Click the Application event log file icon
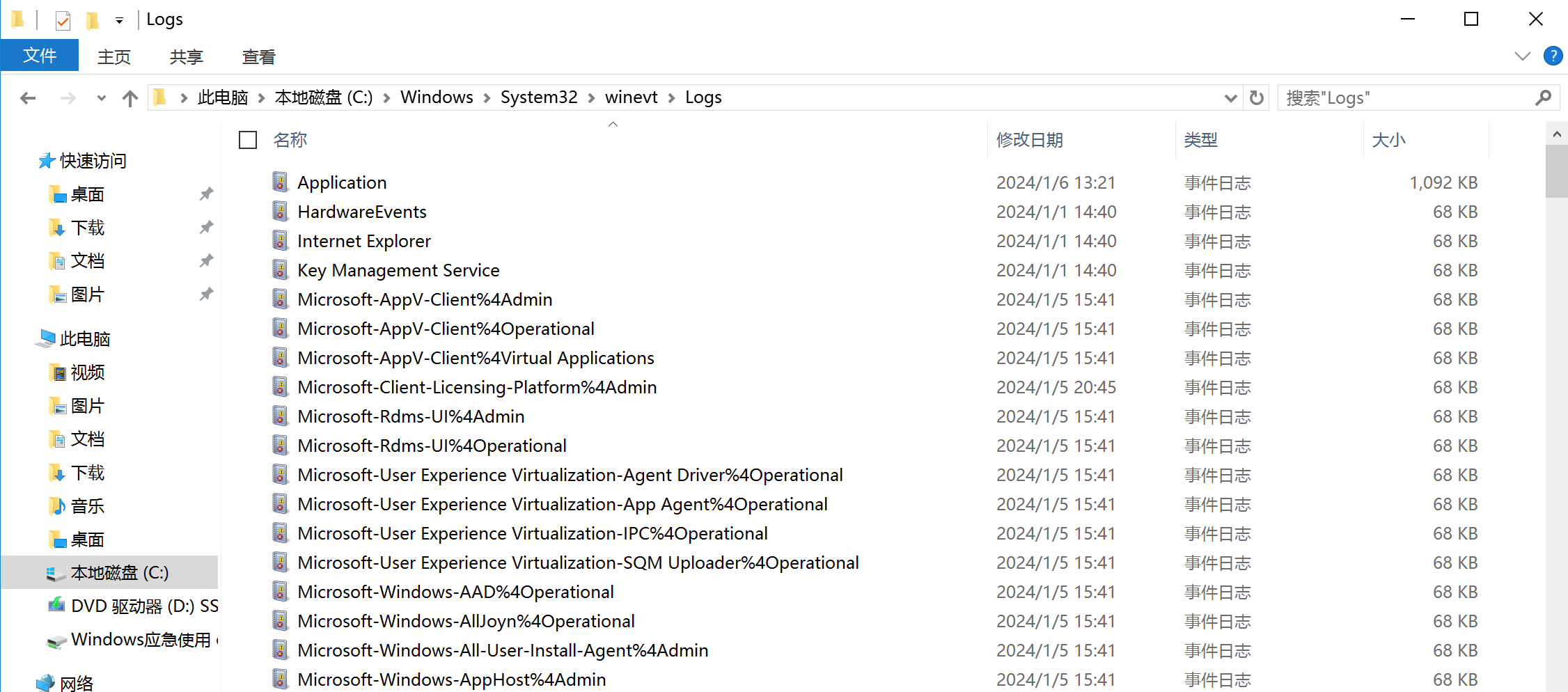Screen dimensions: 1568x692 point(280,182)
